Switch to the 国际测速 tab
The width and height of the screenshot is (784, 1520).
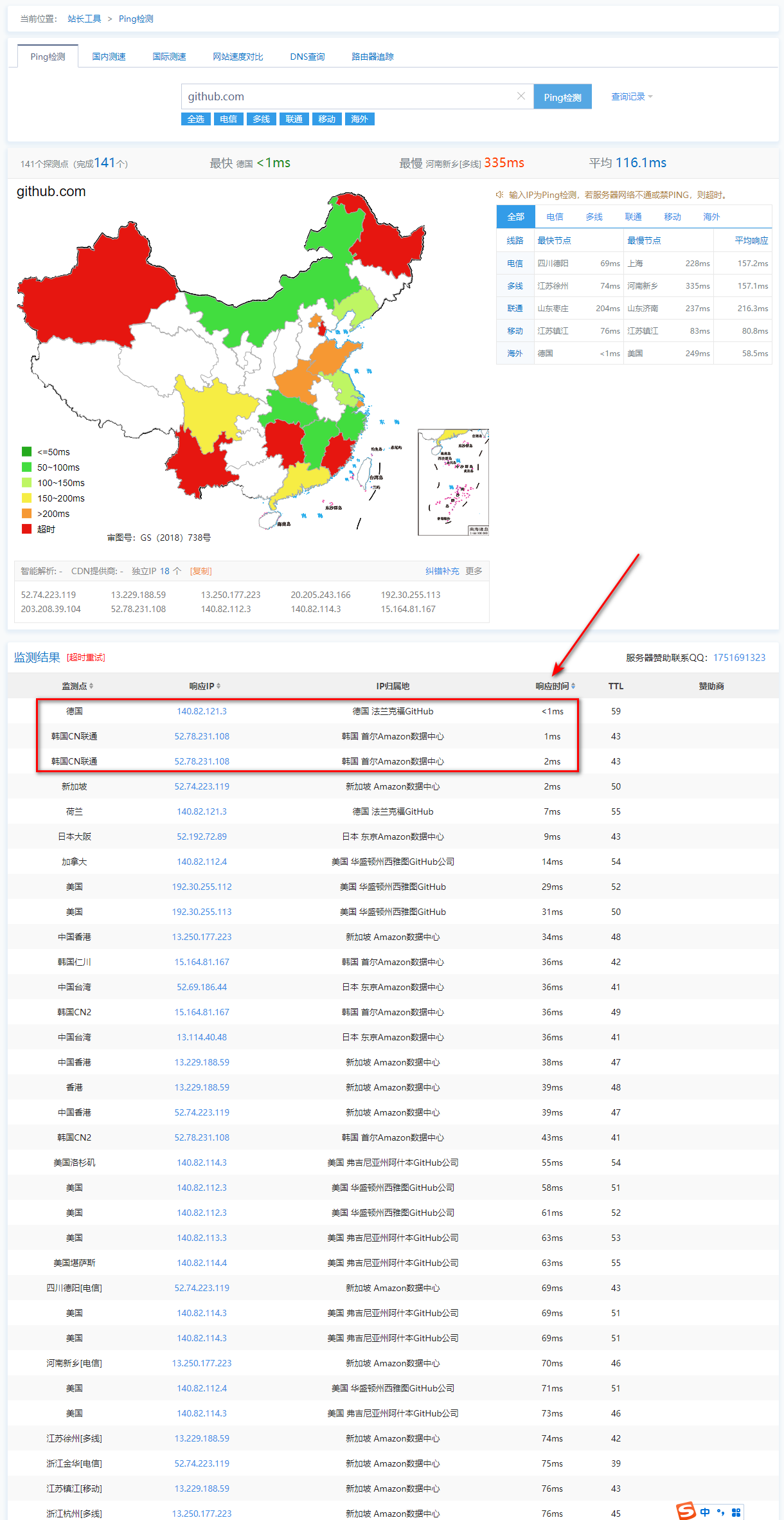click(169, 57)
